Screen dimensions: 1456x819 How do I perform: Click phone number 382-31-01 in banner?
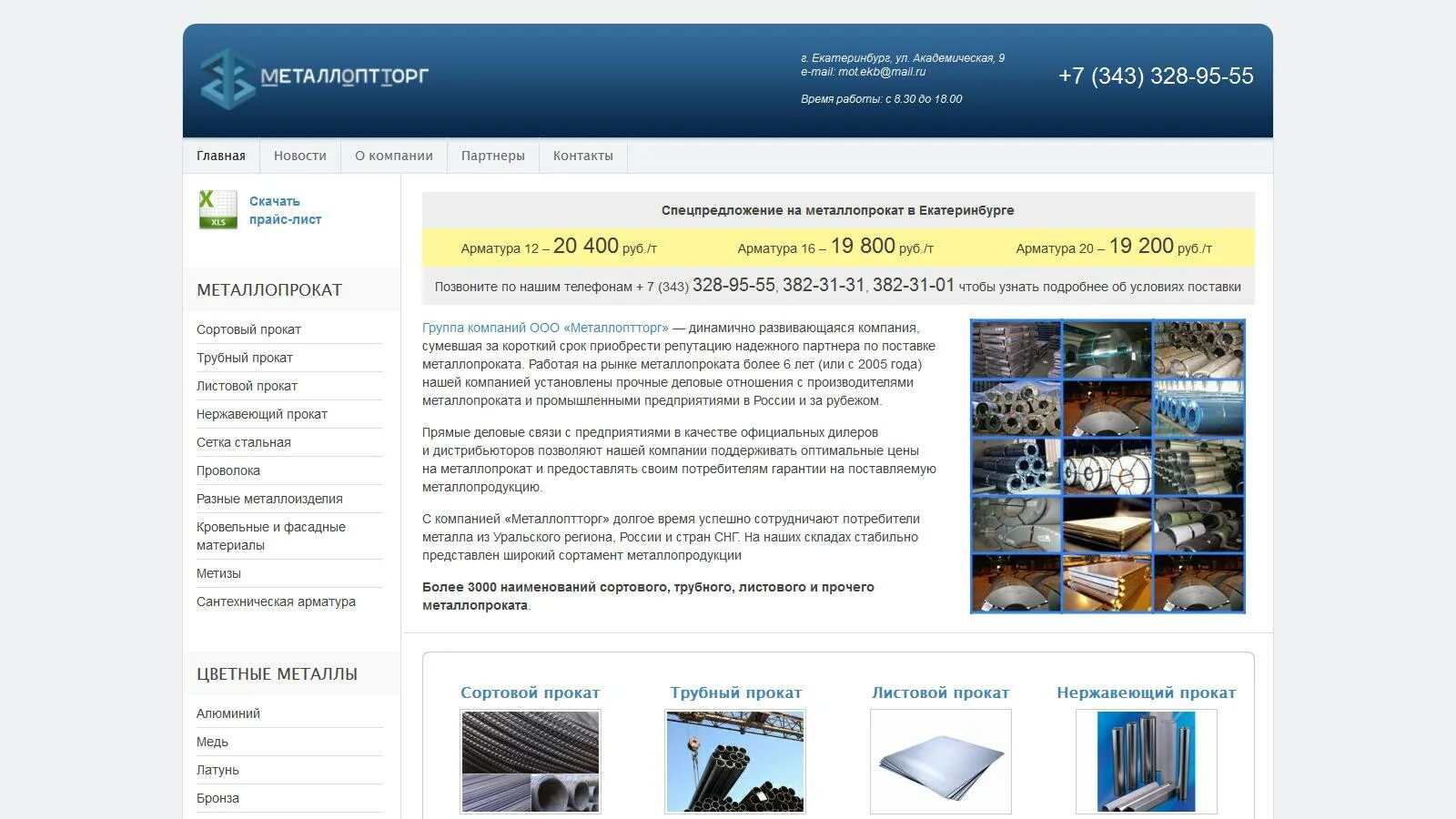coord(914,285)
